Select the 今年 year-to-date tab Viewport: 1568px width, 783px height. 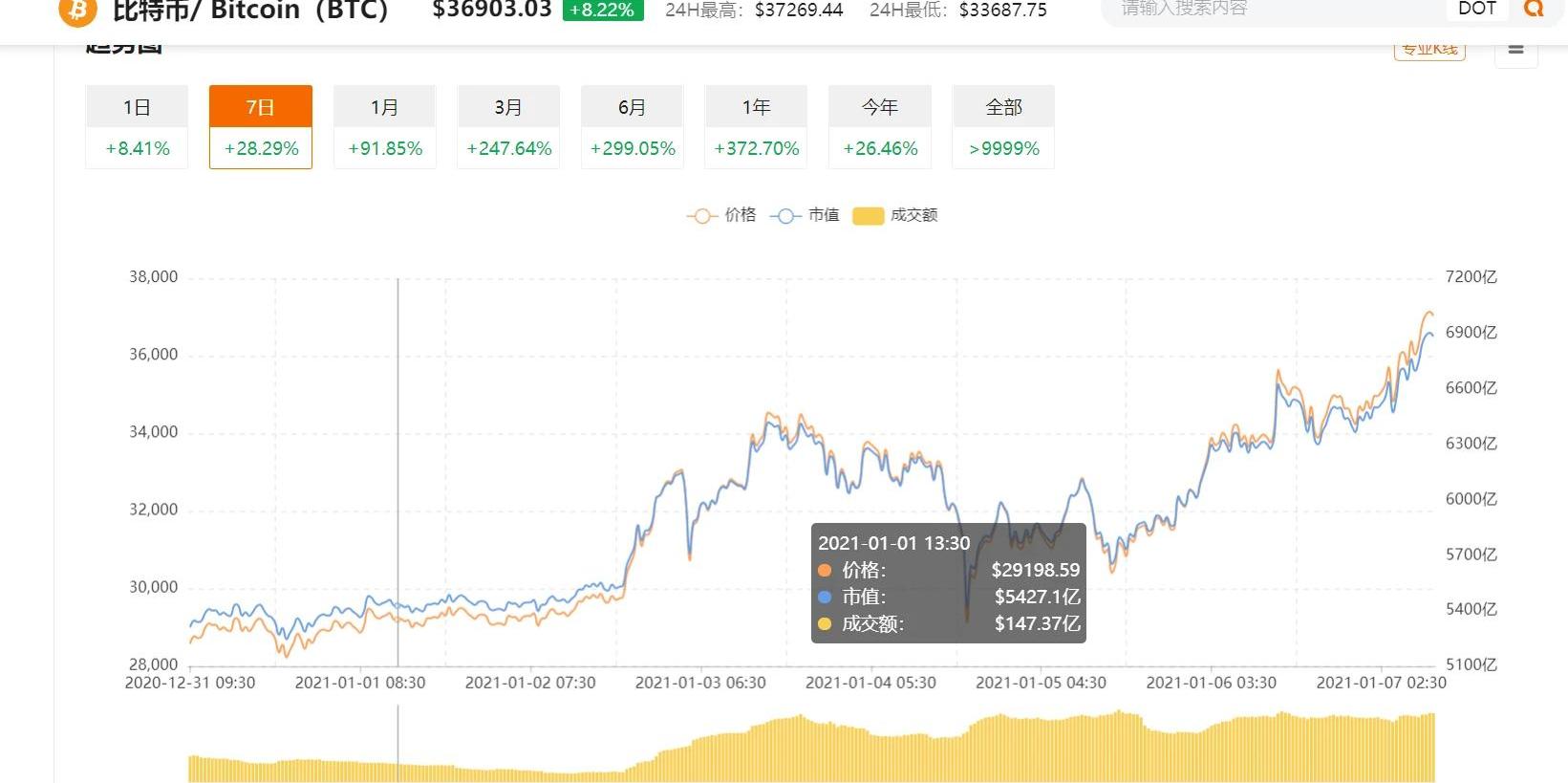tap(879, 126)
